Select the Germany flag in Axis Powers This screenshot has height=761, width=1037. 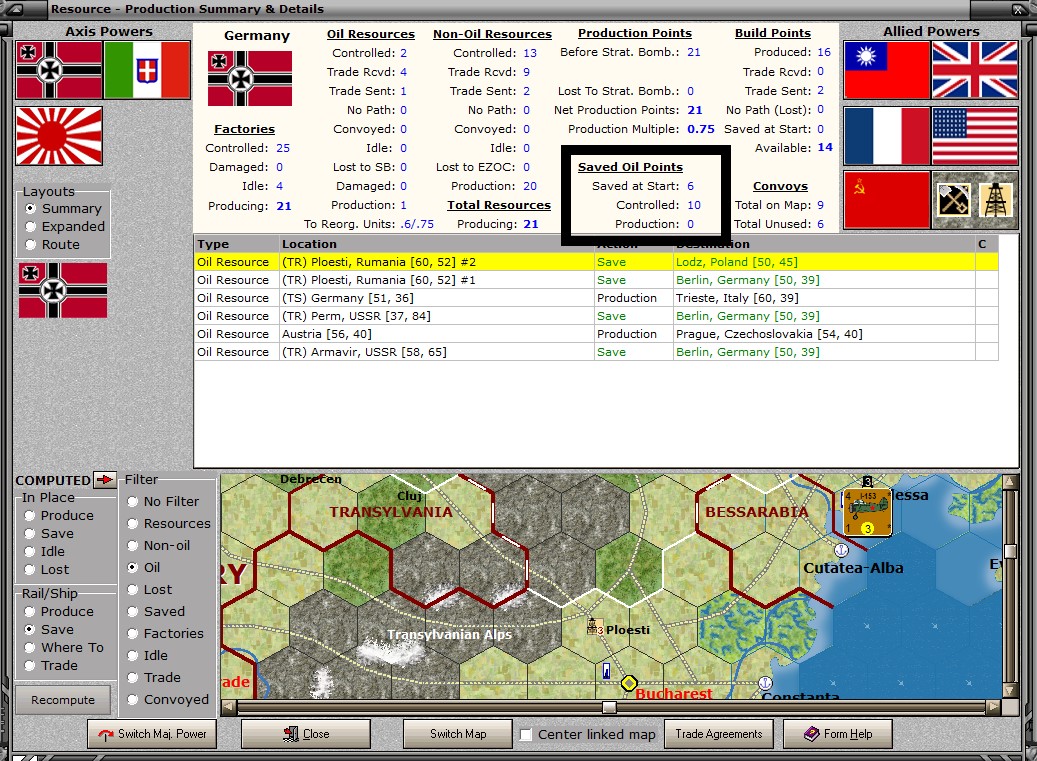pyautogui.click(x=59, y=70)
